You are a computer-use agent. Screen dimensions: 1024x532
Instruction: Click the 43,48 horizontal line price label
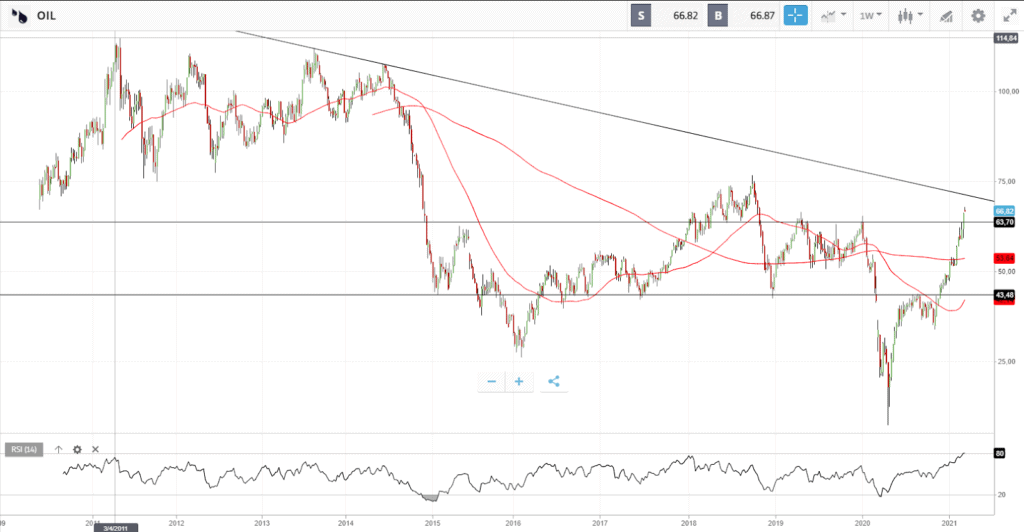(x=1004, y=295)
